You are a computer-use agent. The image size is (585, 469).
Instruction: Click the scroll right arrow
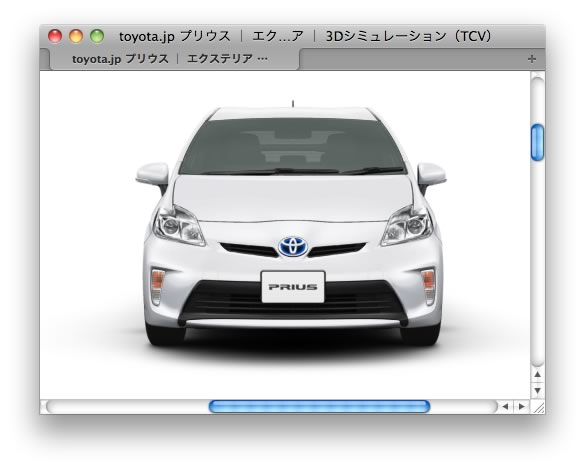pos(522,406)
